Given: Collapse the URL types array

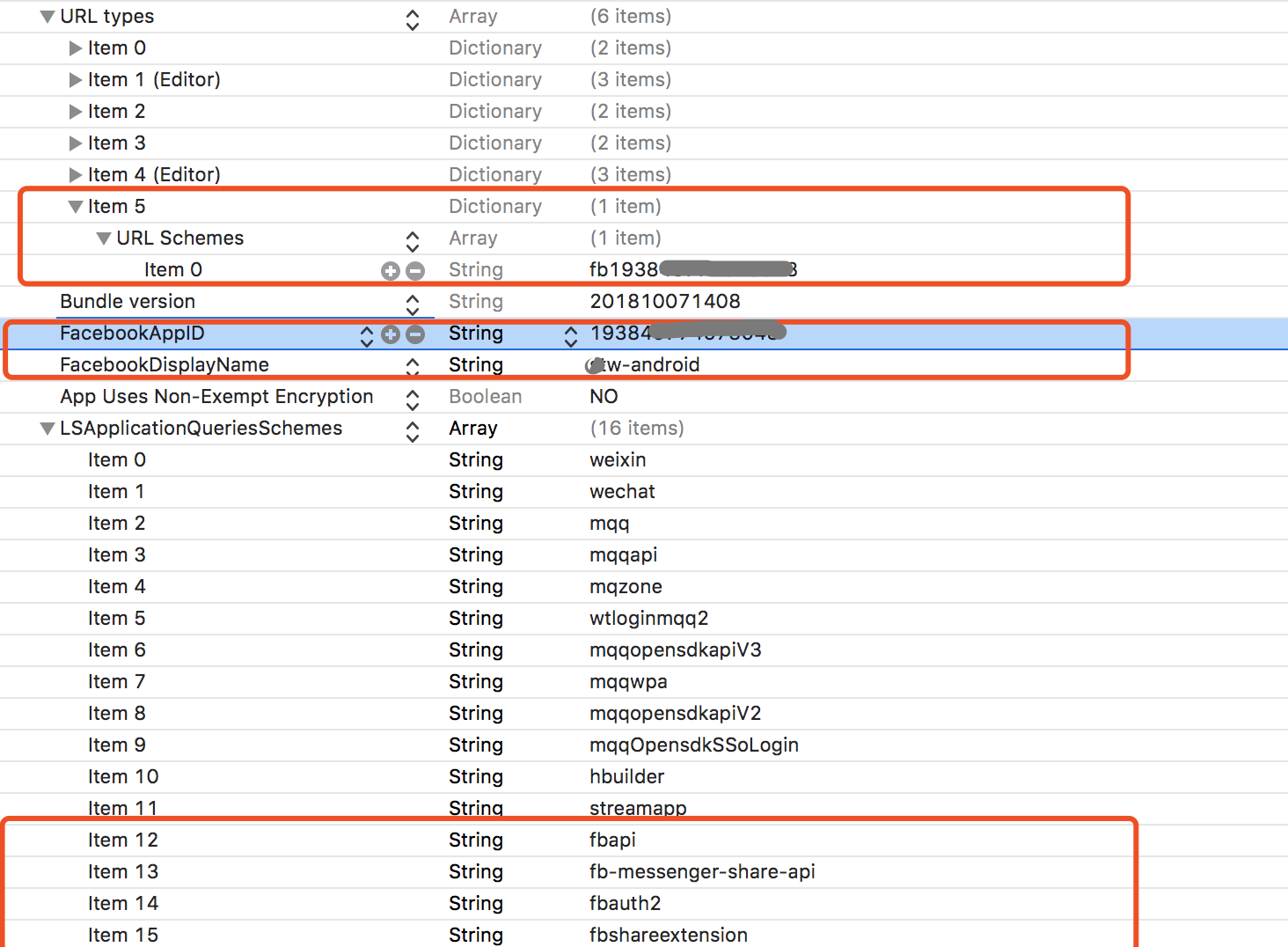Looking at the screenshot, I should click(48, 17).
